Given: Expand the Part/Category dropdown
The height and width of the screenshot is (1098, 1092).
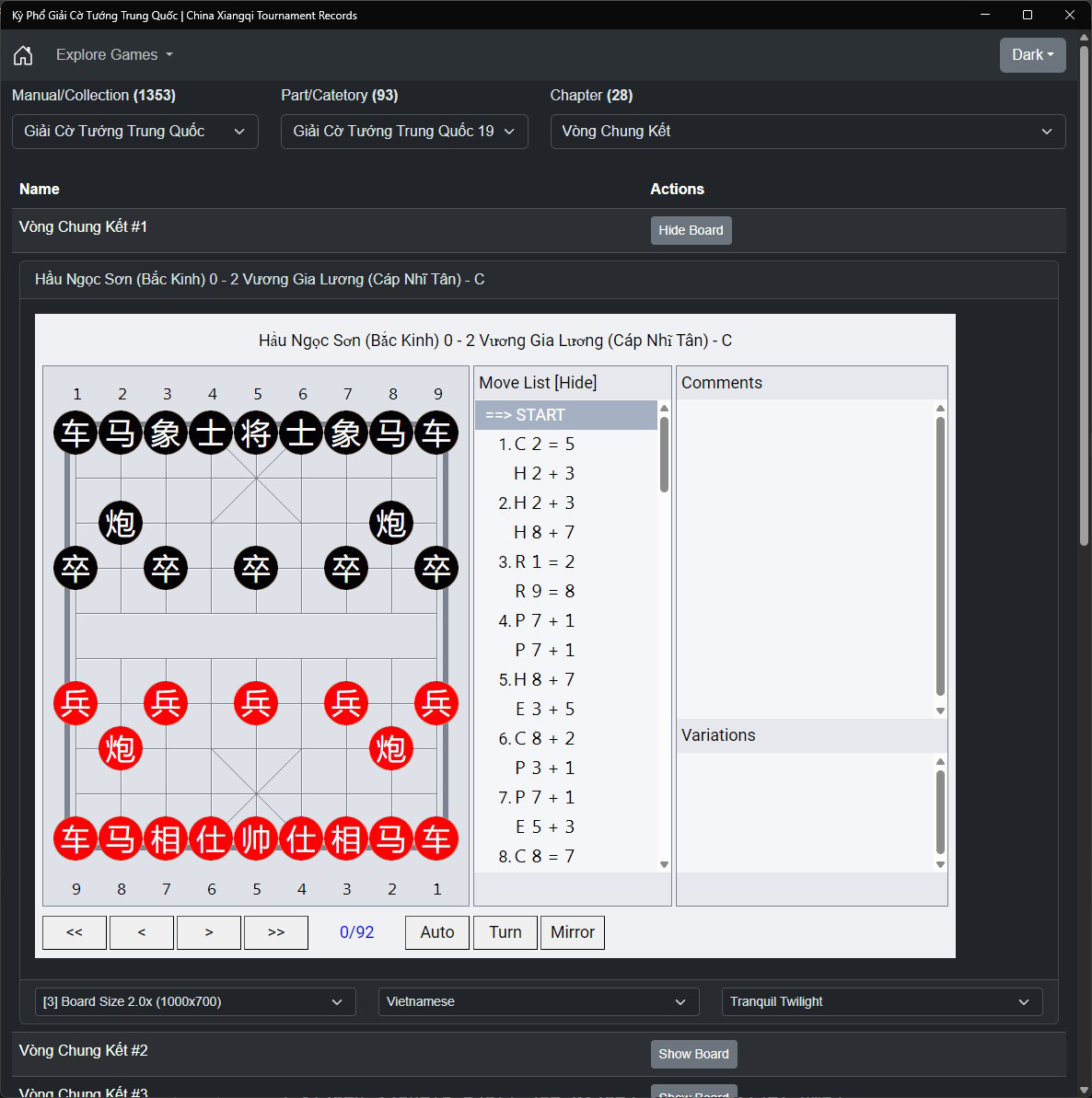Looking at the screenshot, I should coord(404,132).
